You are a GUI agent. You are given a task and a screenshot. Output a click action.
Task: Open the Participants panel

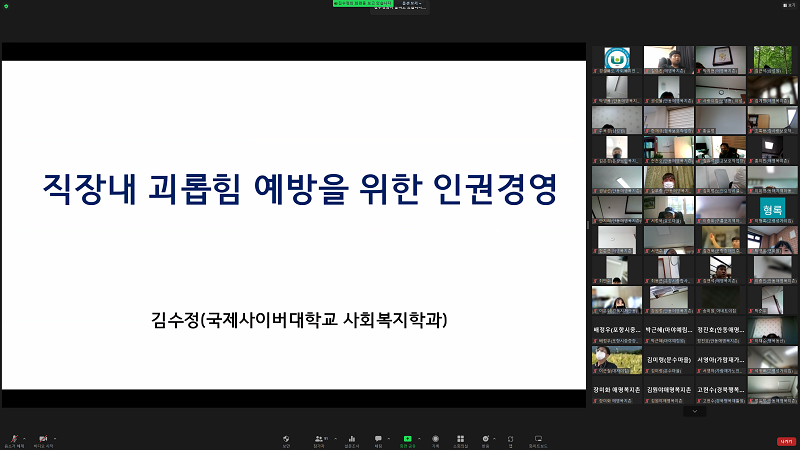(x=319, y=441)
